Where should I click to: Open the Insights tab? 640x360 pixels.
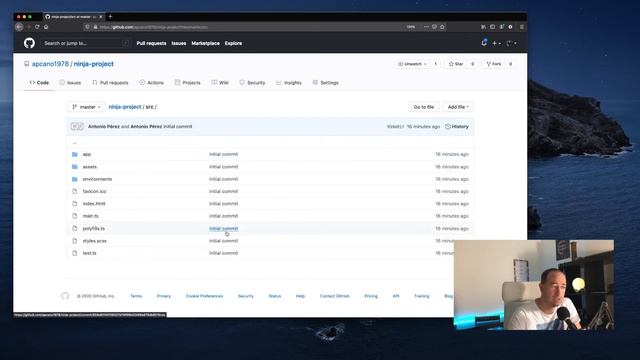[289, 82]
